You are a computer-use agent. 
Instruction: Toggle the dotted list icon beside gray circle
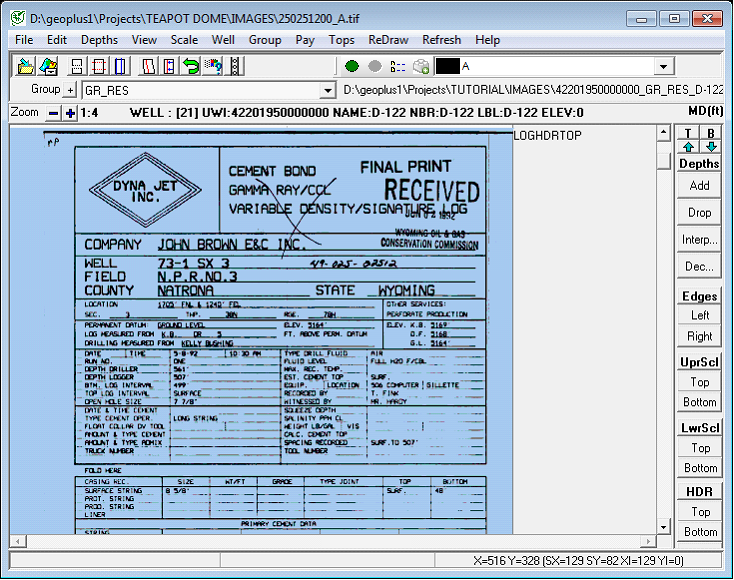pos(397,66)
